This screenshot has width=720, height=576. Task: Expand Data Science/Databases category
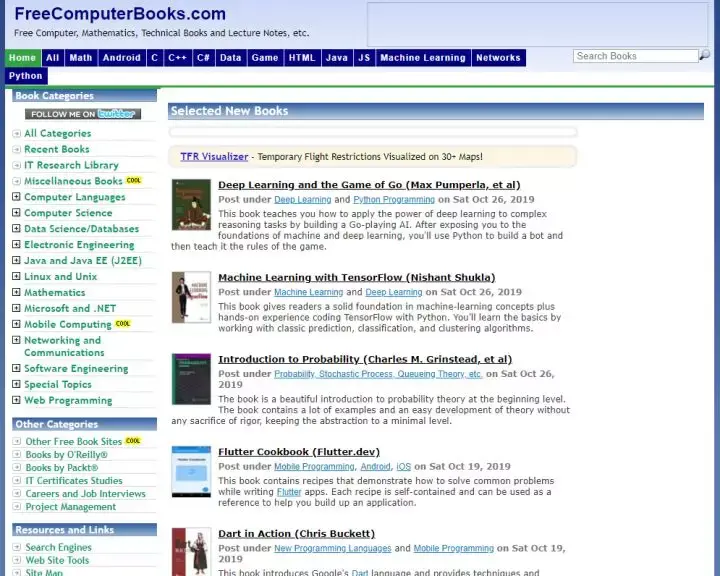16,228
